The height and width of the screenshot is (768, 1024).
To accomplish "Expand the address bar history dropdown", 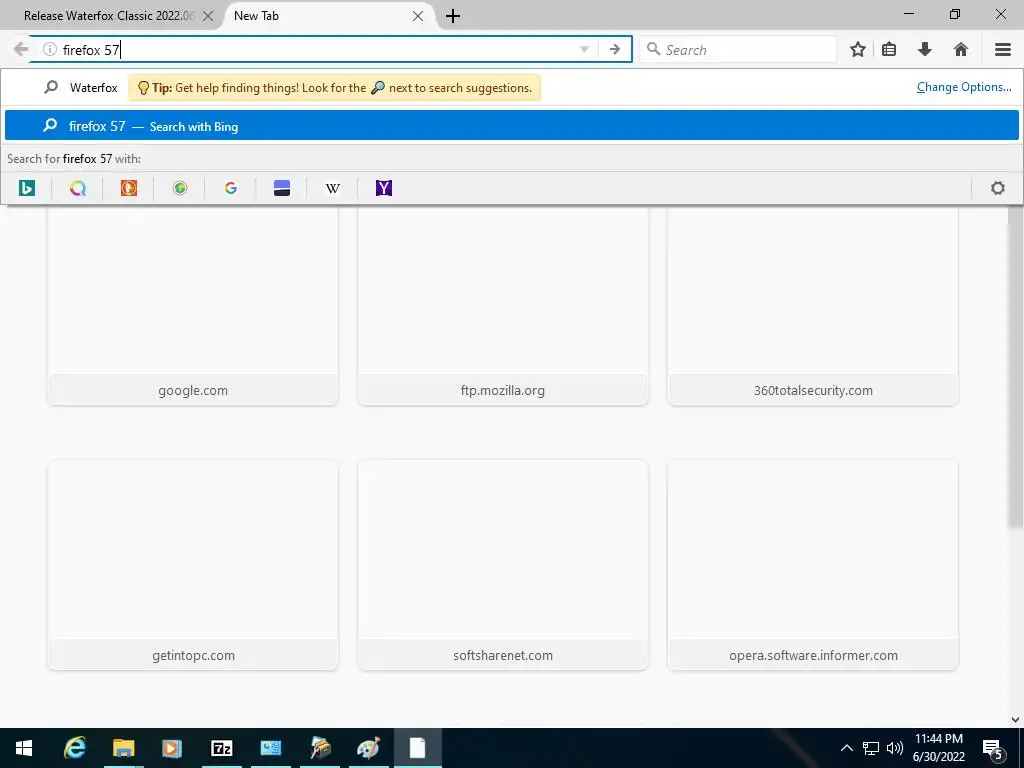I will click(584, 49).
